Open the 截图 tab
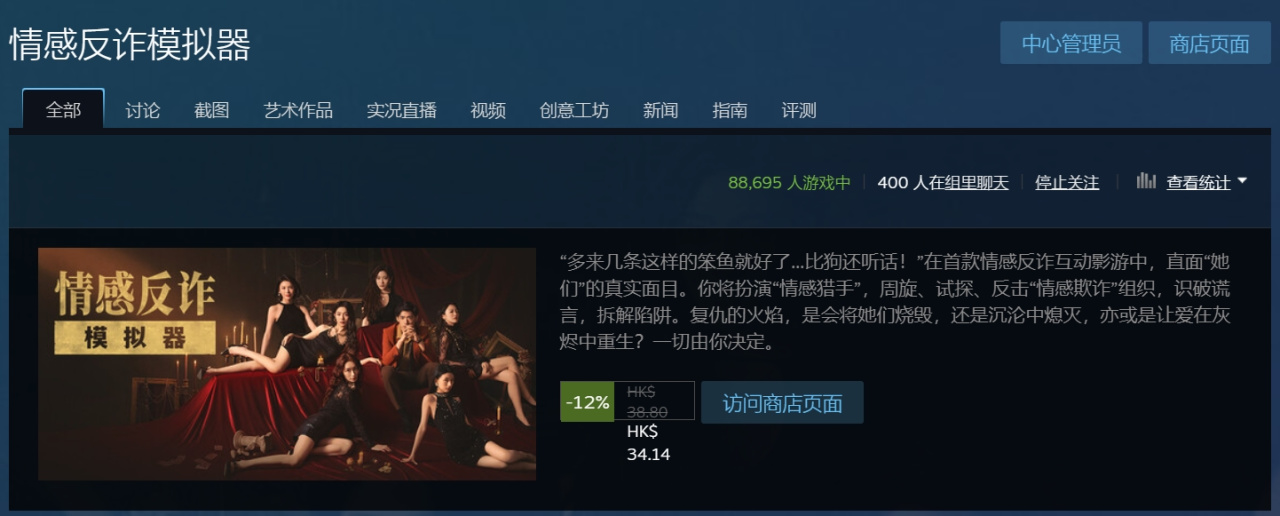The height and width of the screenshot is (516, 1280). 212,110
